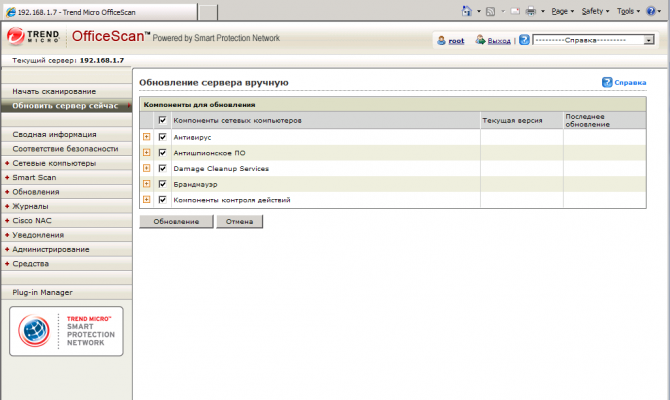Click the help icon beside Справка dropdown
The height and width of the screenshot is (400, 670).
tap(524, 40)
